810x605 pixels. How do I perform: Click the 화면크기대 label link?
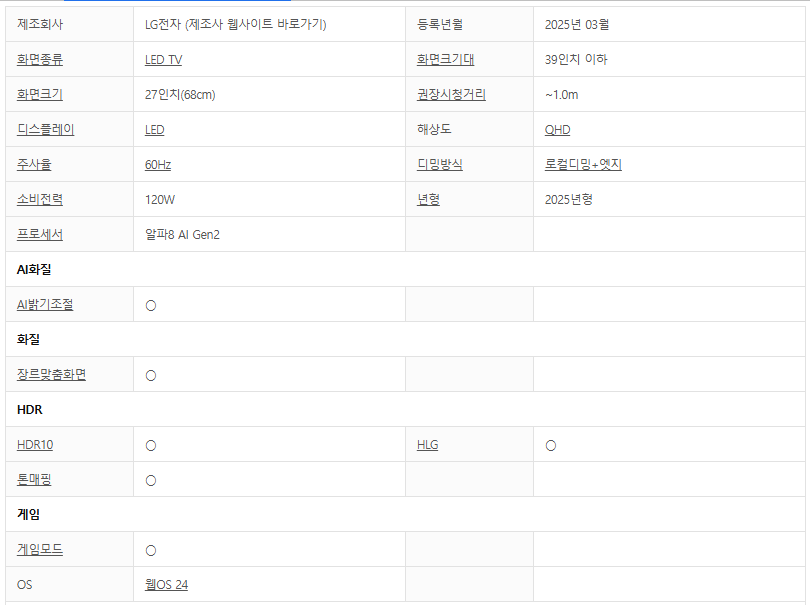point(445,60)
